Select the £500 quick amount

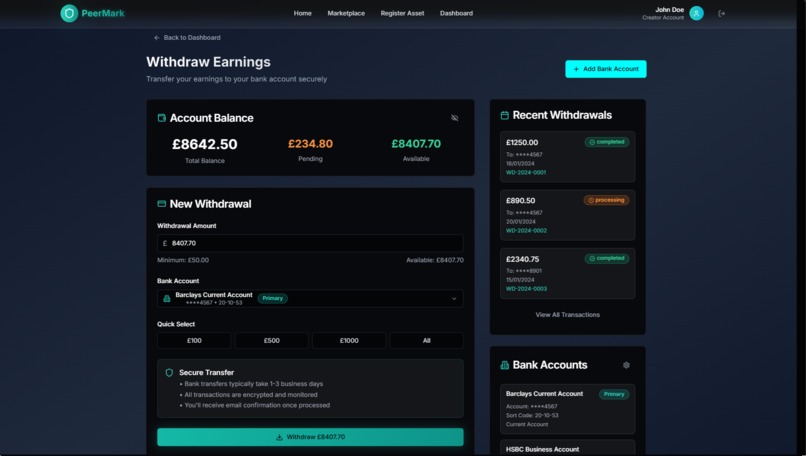click(x=271, y=340)
